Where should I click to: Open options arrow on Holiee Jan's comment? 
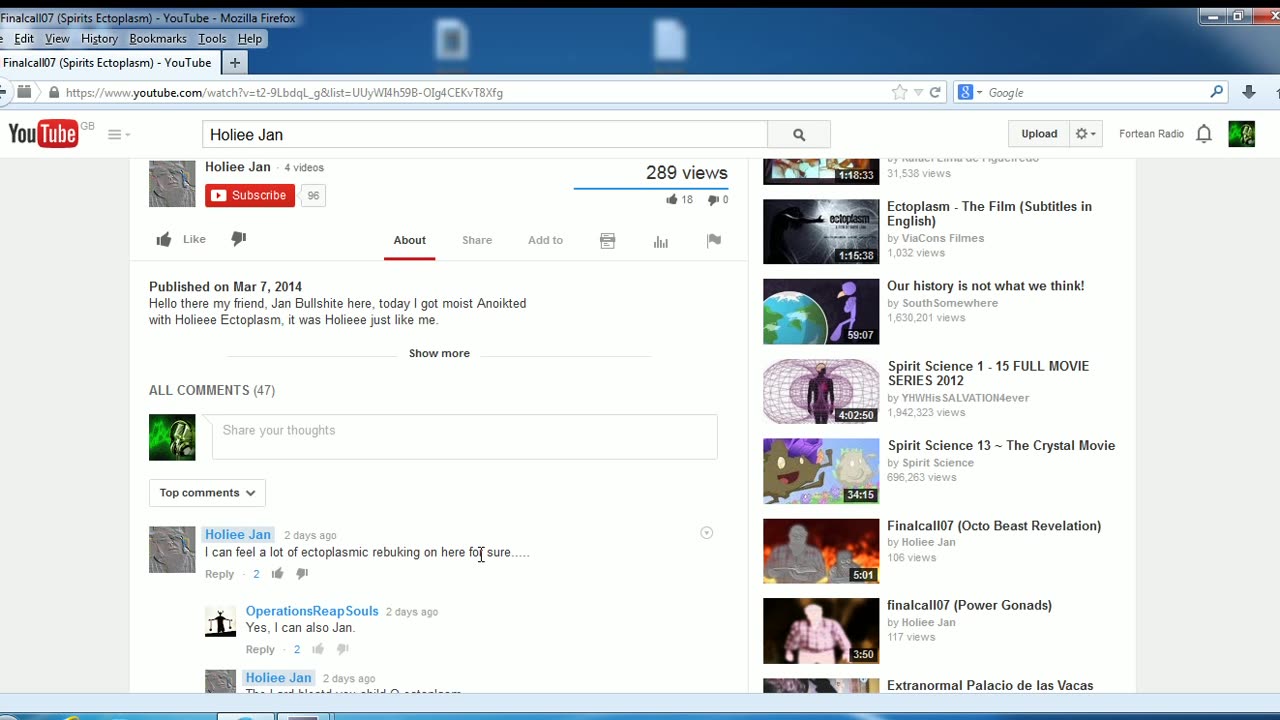(x=706, y=533)
